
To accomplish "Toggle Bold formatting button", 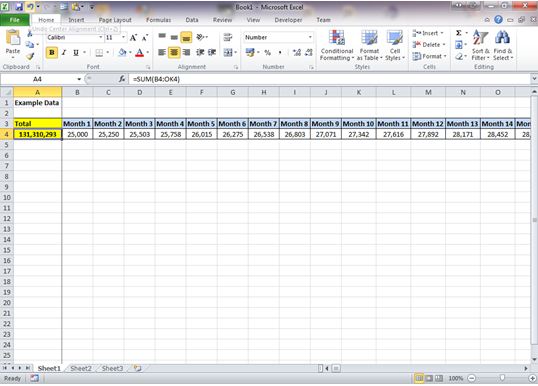I will 52,52.
